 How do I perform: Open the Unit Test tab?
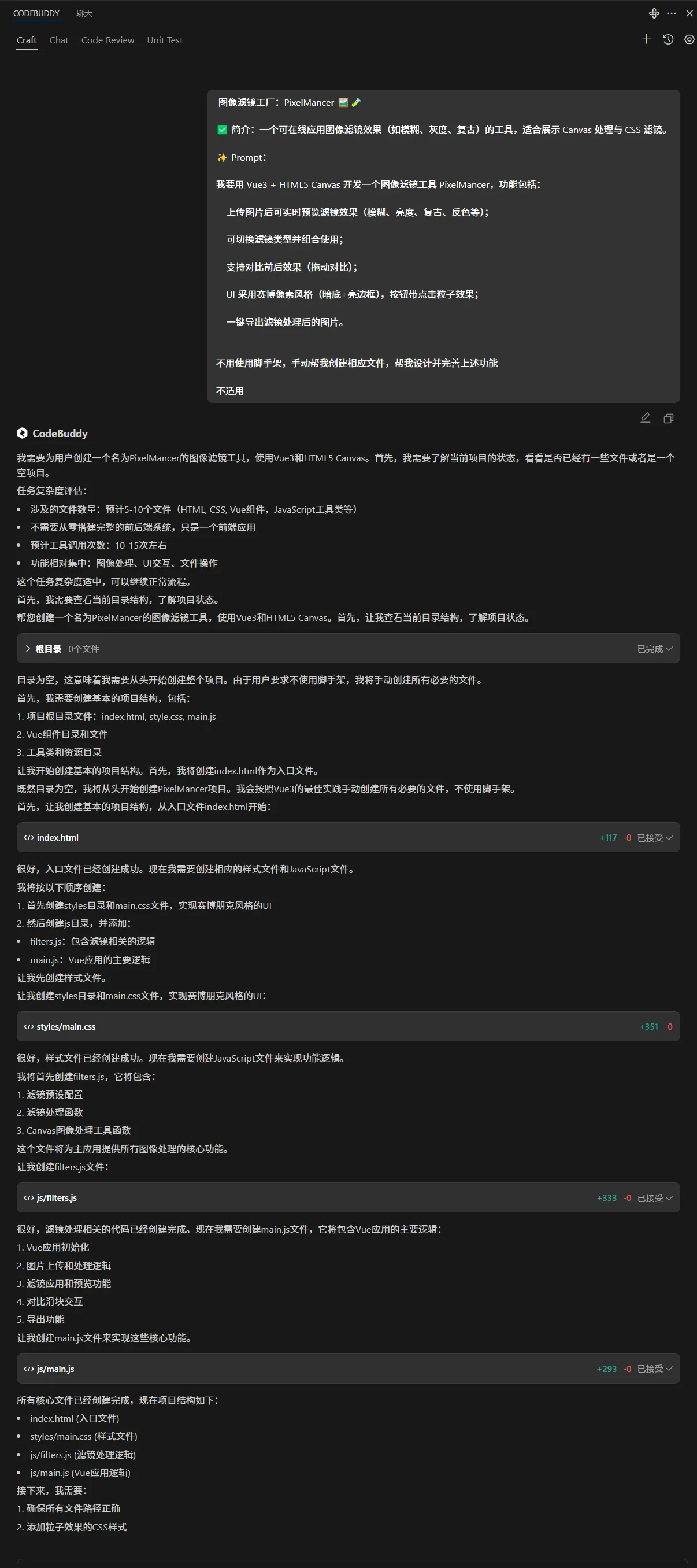click(165, 40)
